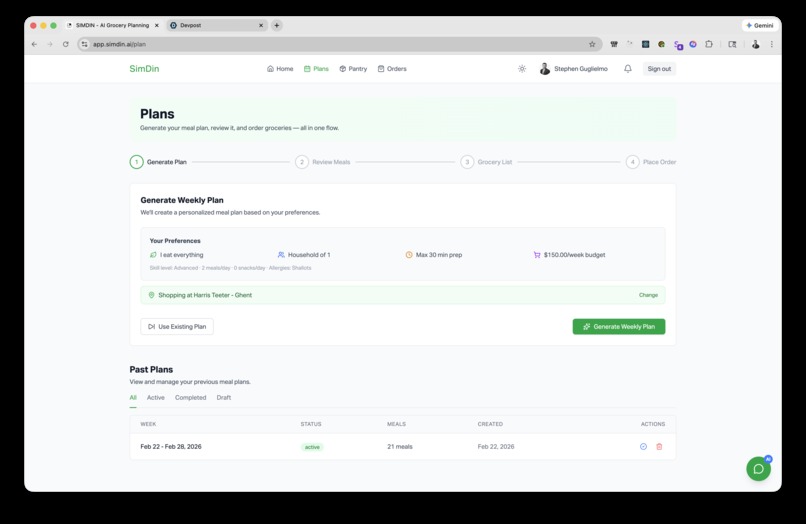Click the SimDin logo

(x=144, y=68)
